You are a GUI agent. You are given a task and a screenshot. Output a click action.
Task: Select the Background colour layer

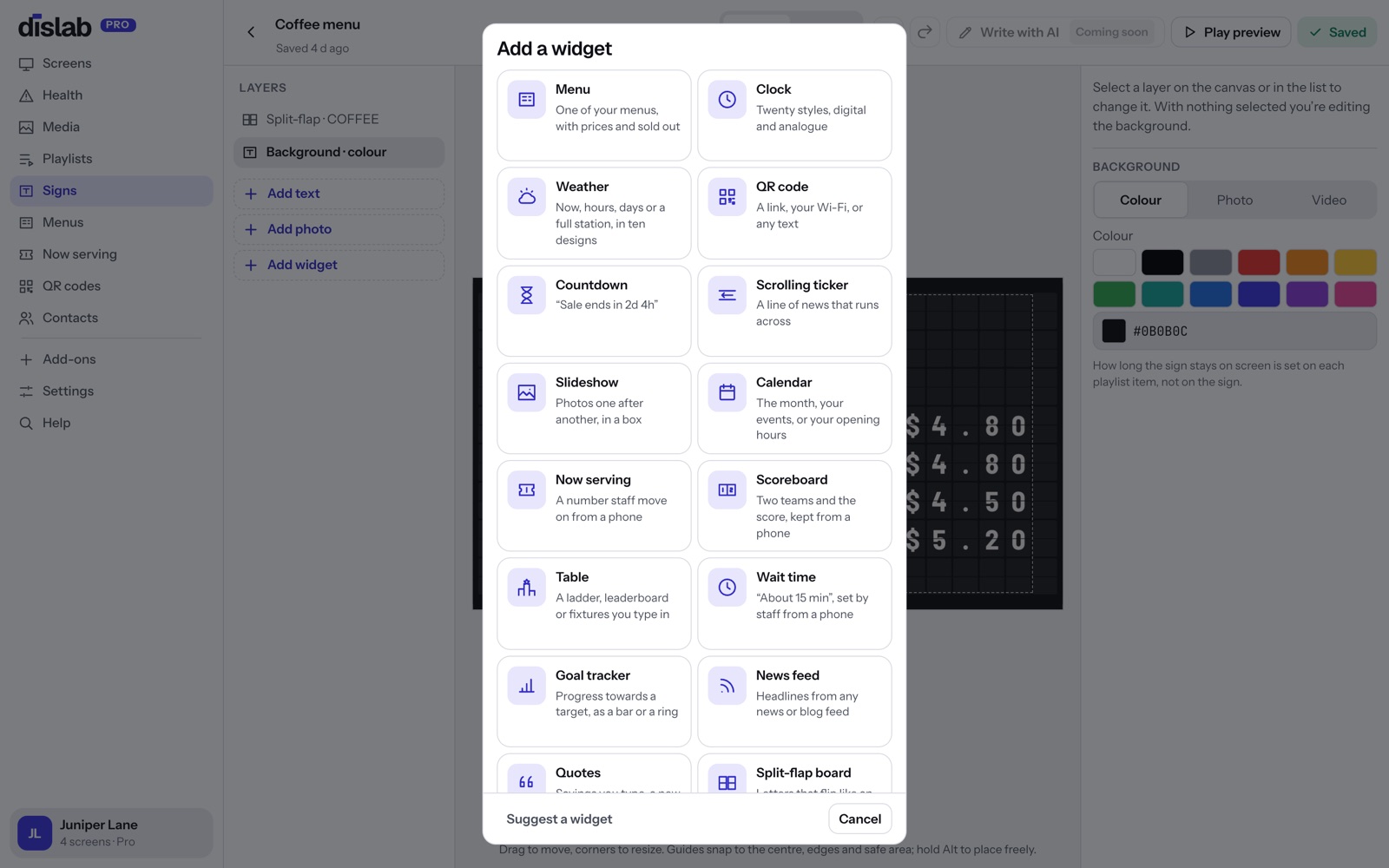(339, 152)
